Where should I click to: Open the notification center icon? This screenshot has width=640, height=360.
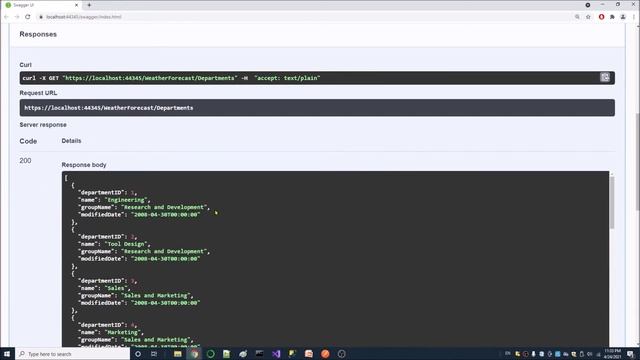tap(631, 354)
